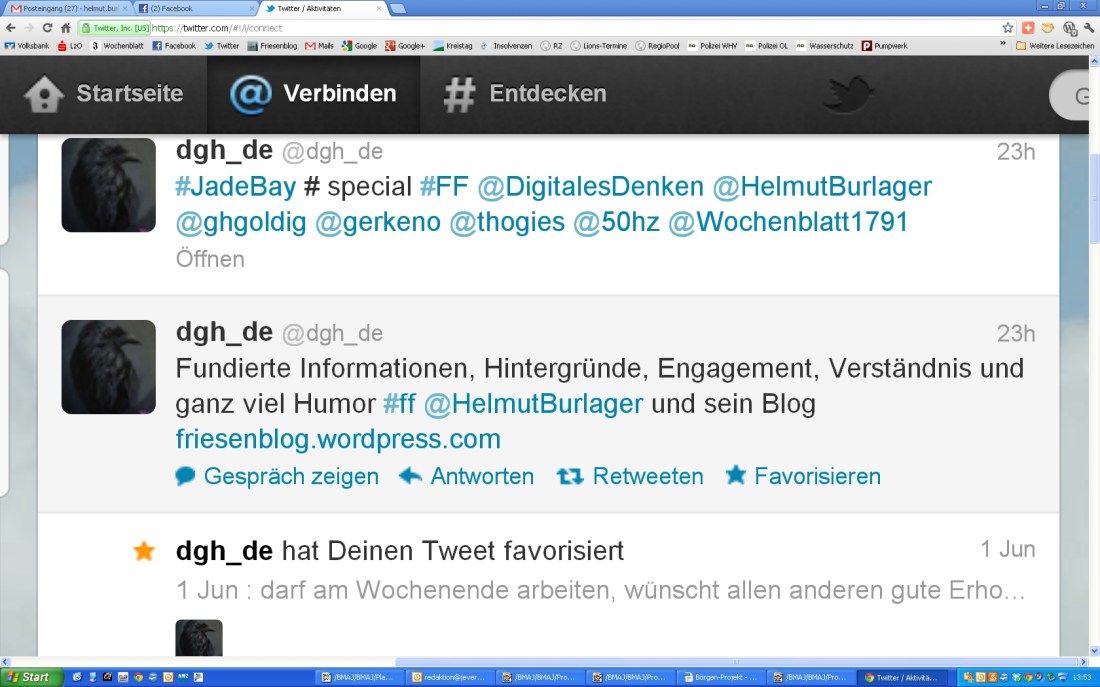The width and height of the screenshot is (1100, 687).
Task: Click the Gespräch zeigen speech bubble icon
Action: (185, 476)
